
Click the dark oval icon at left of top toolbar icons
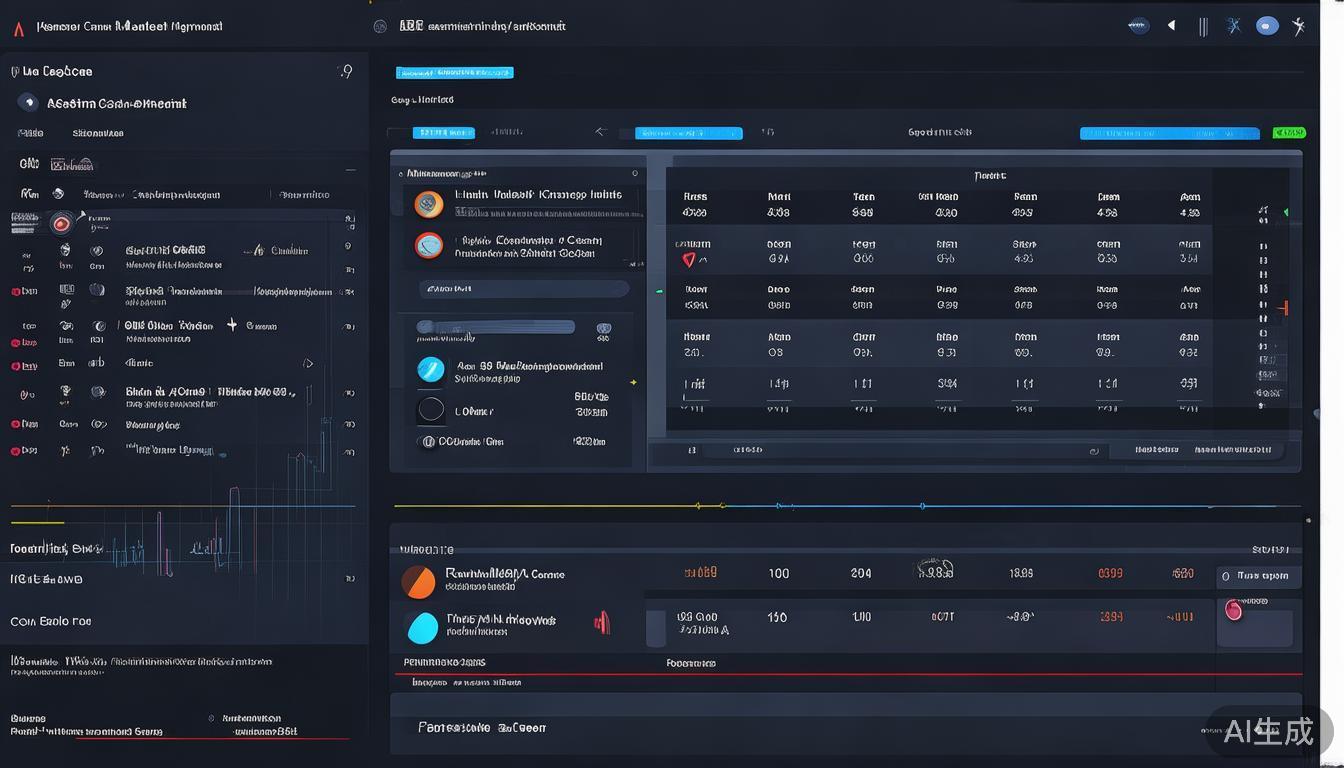[x=1138, y=26]
